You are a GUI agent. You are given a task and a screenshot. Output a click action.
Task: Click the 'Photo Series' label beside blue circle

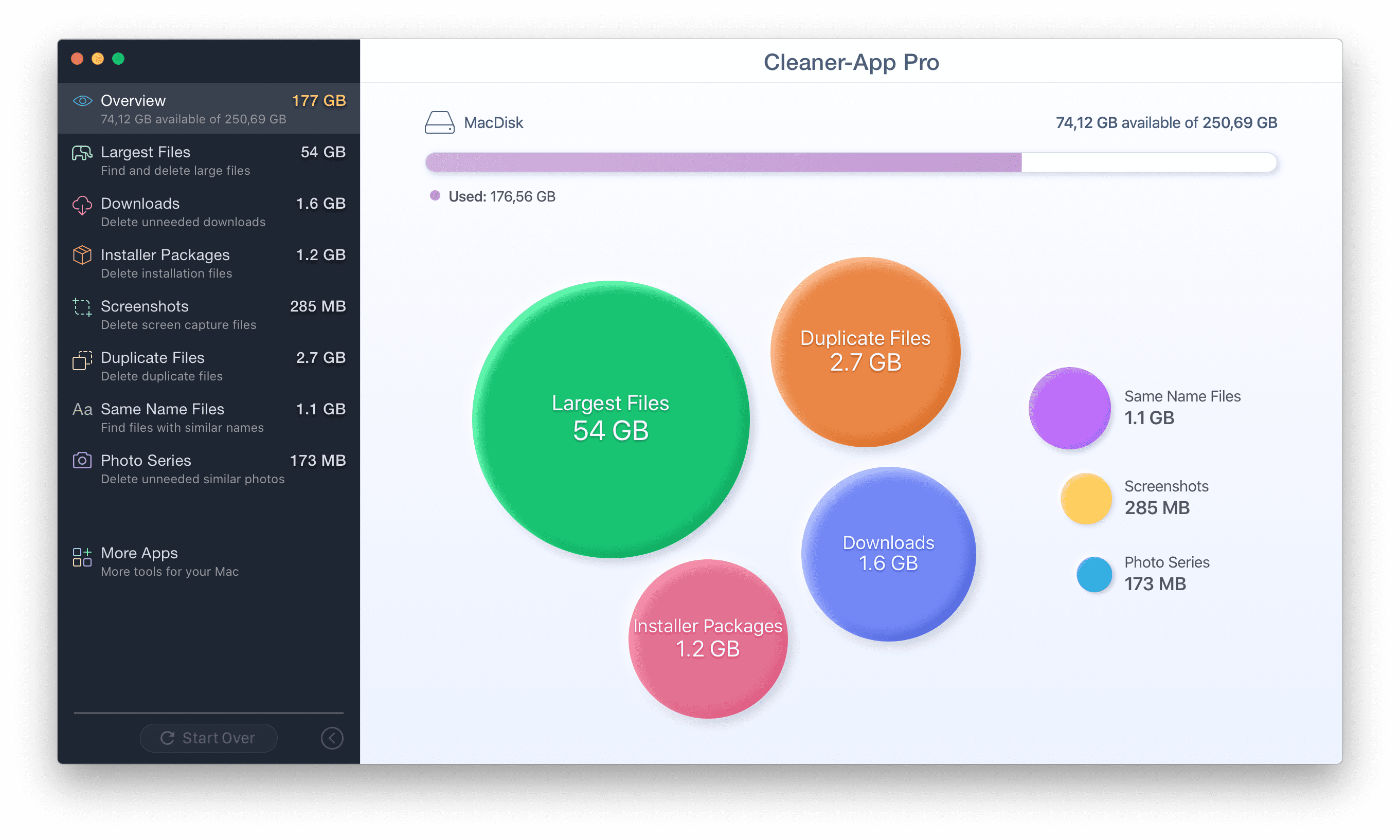(1167, 562)
